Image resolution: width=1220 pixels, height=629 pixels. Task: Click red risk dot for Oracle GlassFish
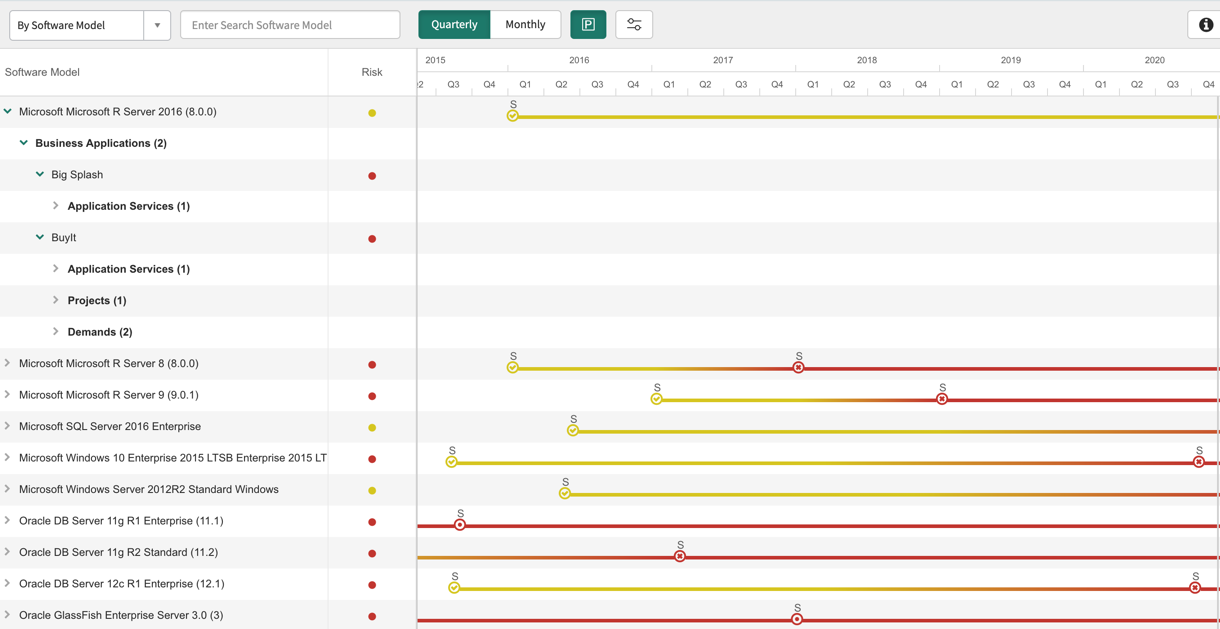372,617
